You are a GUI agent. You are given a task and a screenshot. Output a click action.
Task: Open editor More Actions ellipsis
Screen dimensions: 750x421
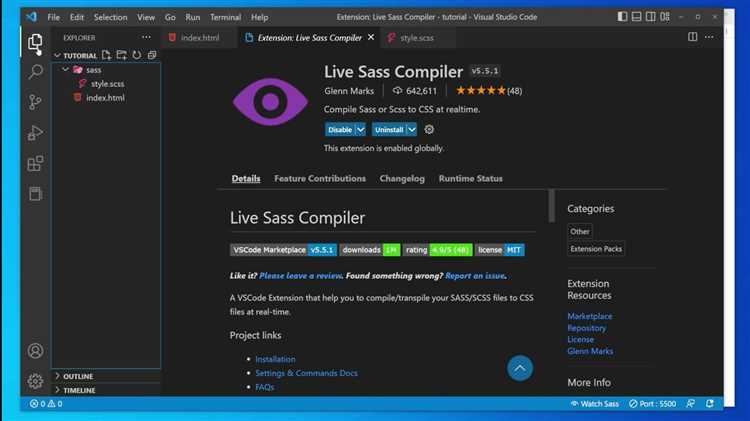[x=709, y=37]
